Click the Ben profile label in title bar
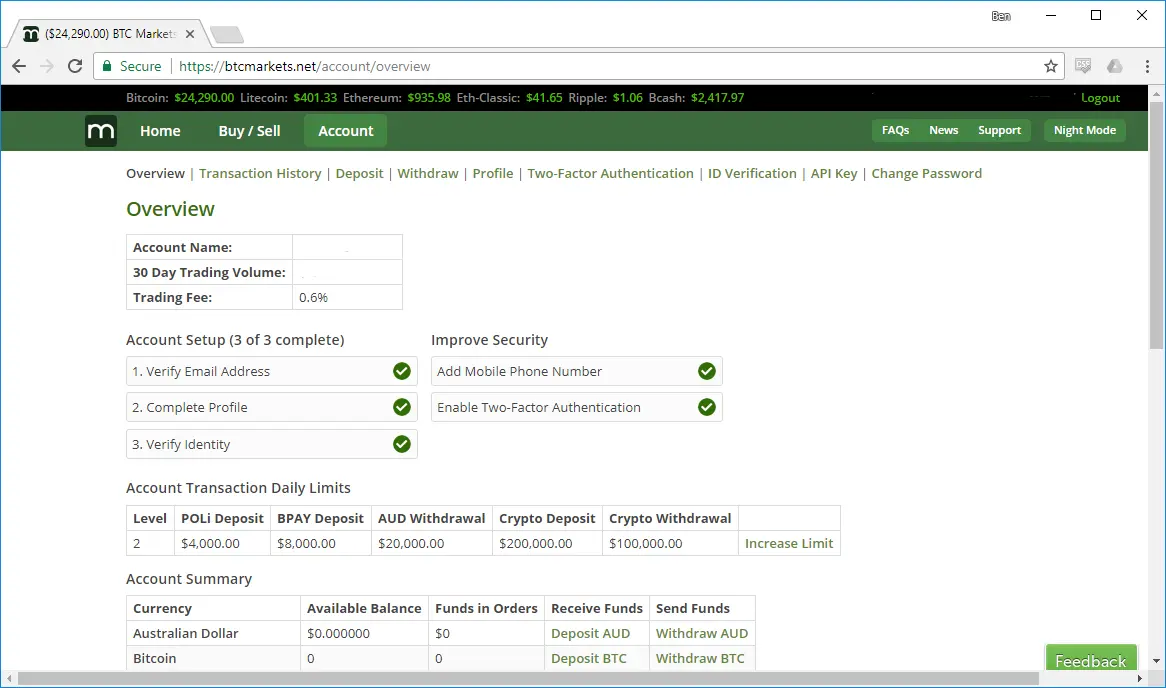 click(1001, 16)
